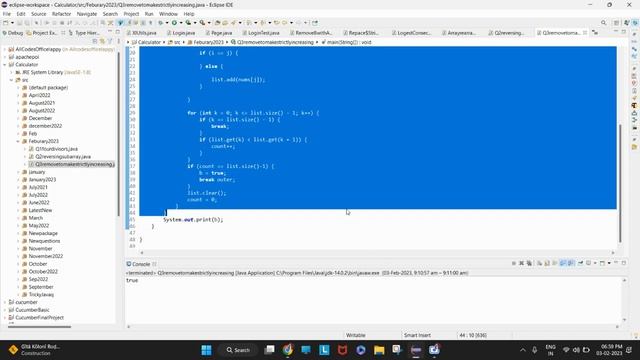Click Chrome icon in taskbar

pyautogui.click(x=287, y=350)
